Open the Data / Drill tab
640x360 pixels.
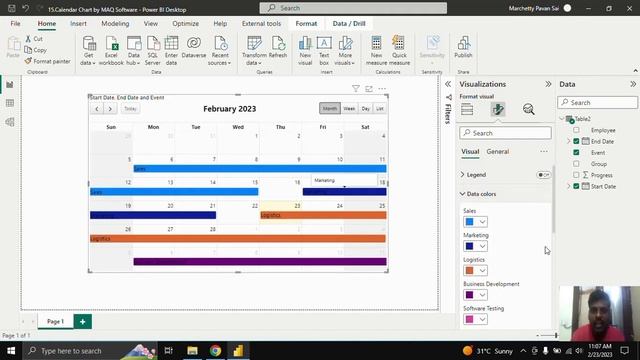click(349, 24)
